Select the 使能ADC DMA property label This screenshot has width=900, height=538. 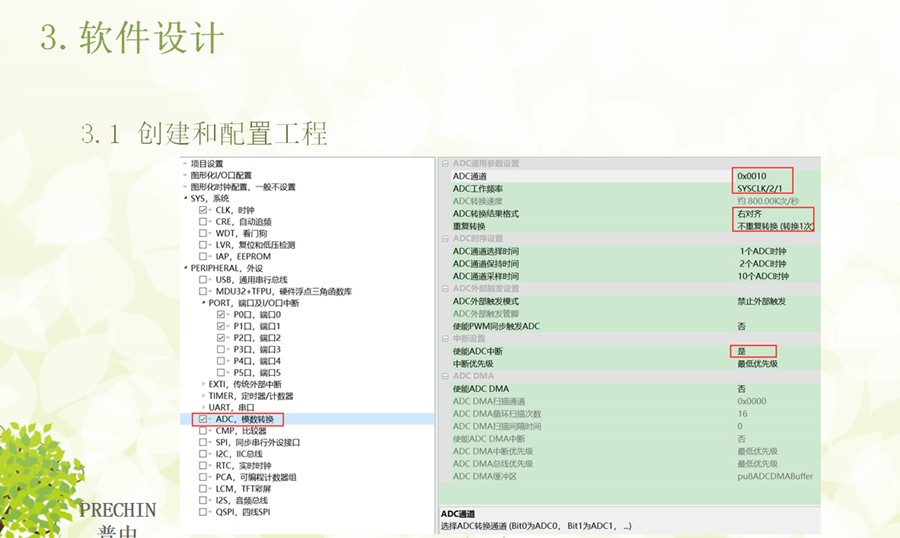pos(480,389)
